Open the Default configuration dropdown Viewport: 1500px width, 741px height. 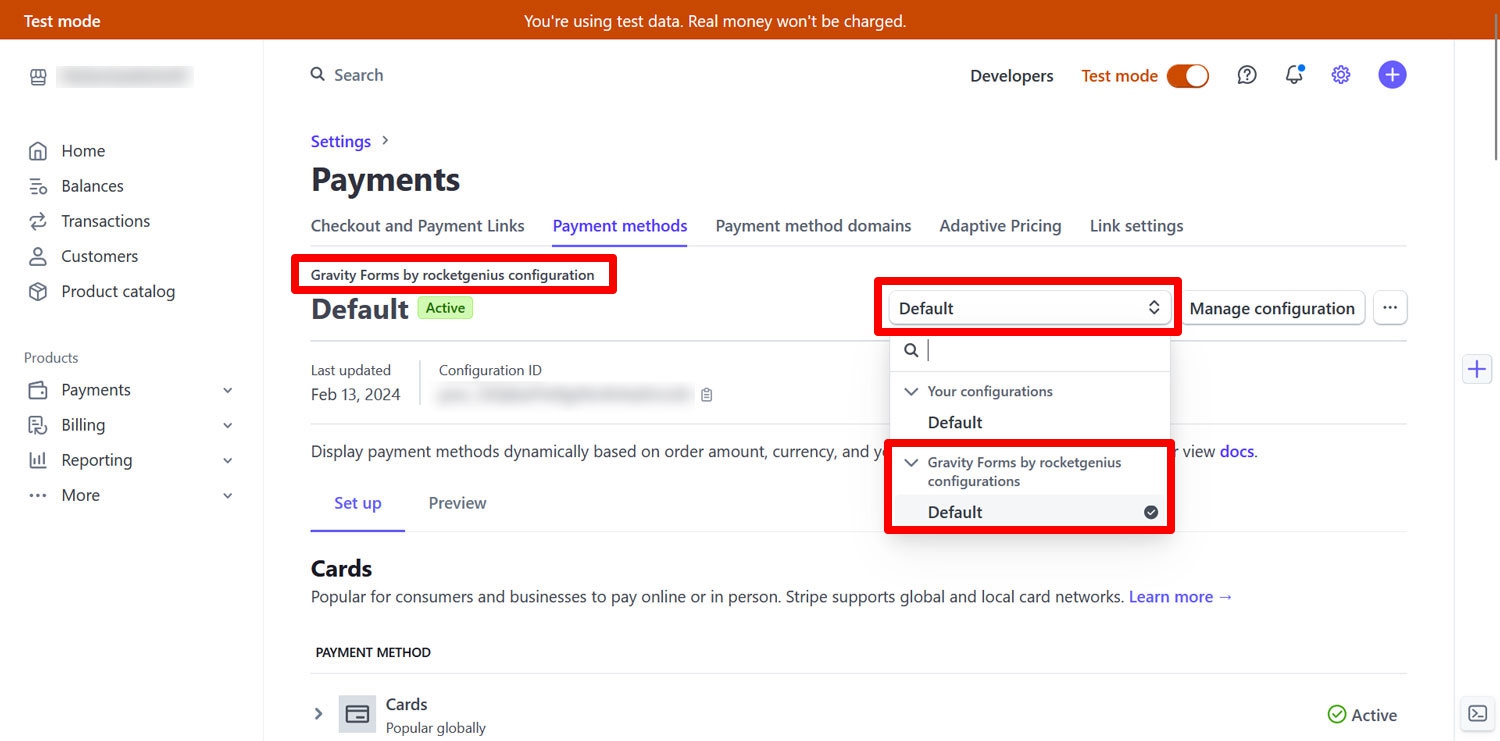tap(1029, 308)
